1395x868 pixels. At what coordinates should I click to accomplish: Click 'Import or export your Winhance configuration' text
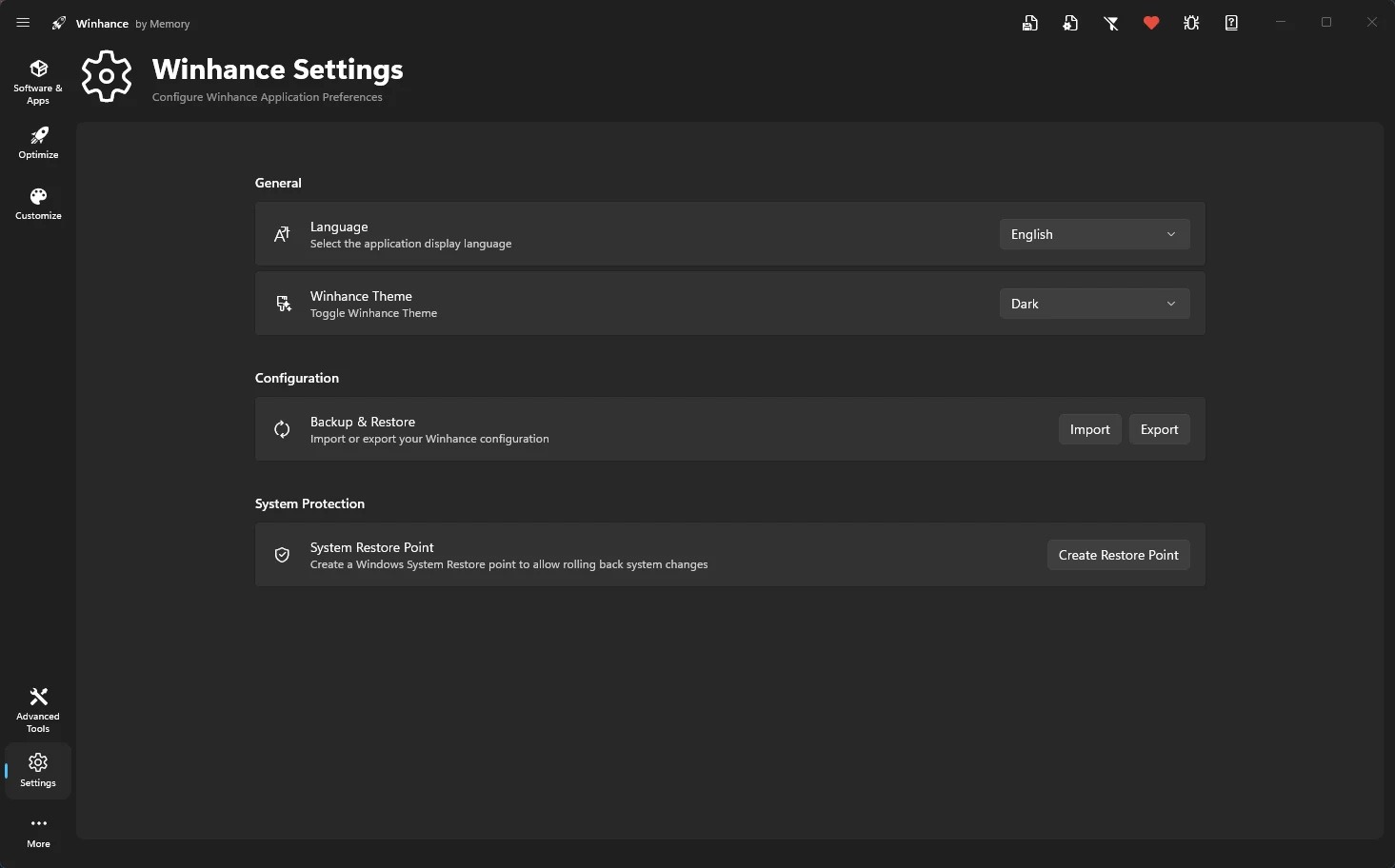pos(429,439)
